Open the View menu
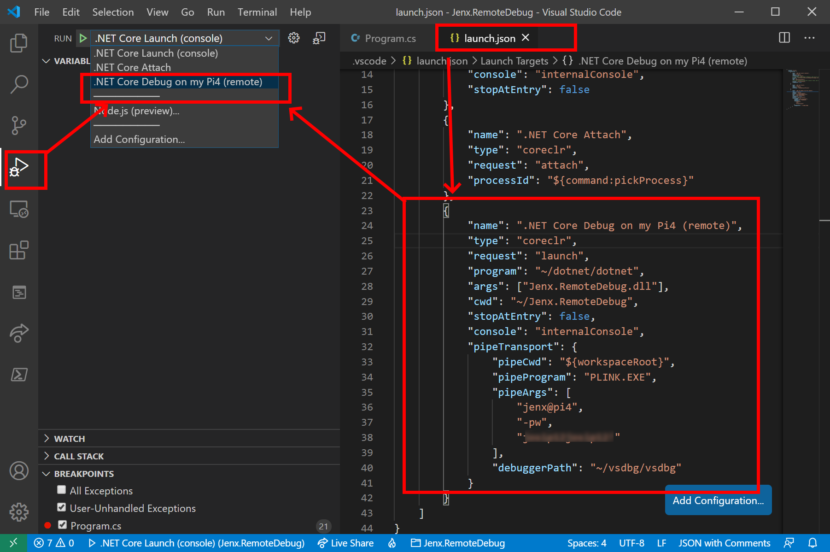830x552 pixels. 157,12
